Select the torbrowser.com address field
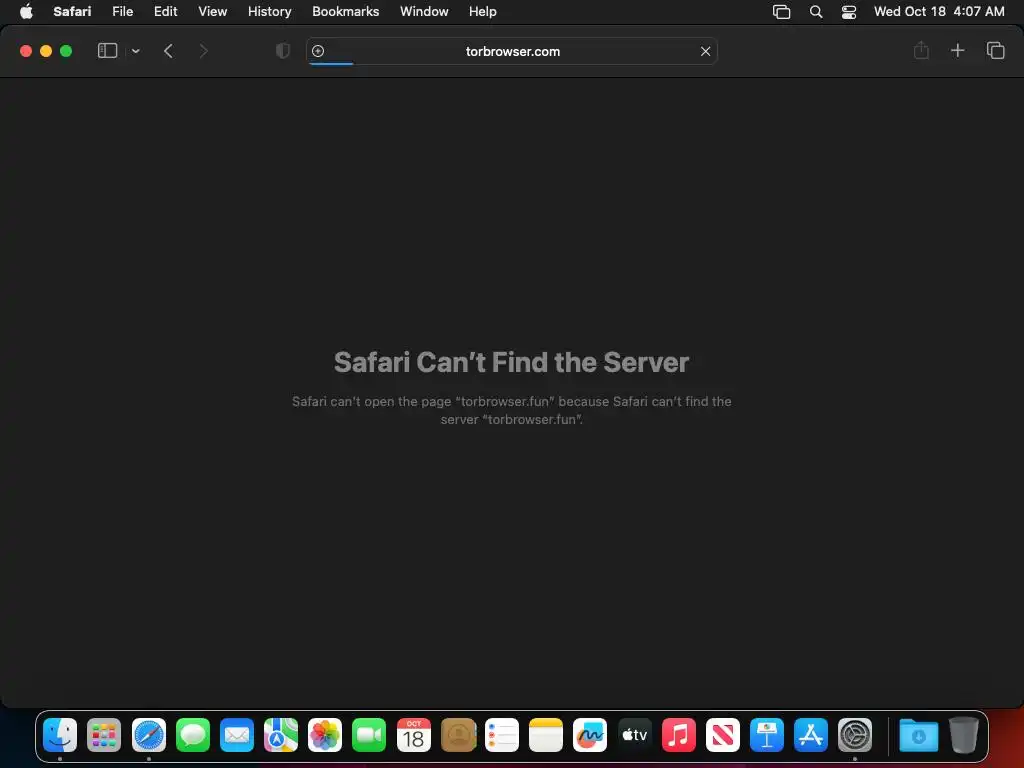 [513, 51]
